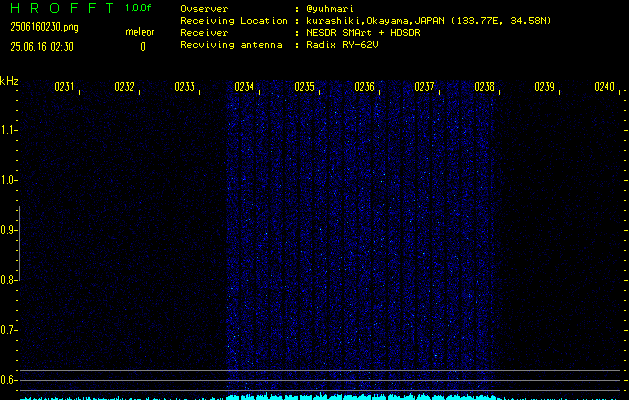Click the kHz axis unit label
This screenshot has height=400, width=629.
(x=9, y=81)
